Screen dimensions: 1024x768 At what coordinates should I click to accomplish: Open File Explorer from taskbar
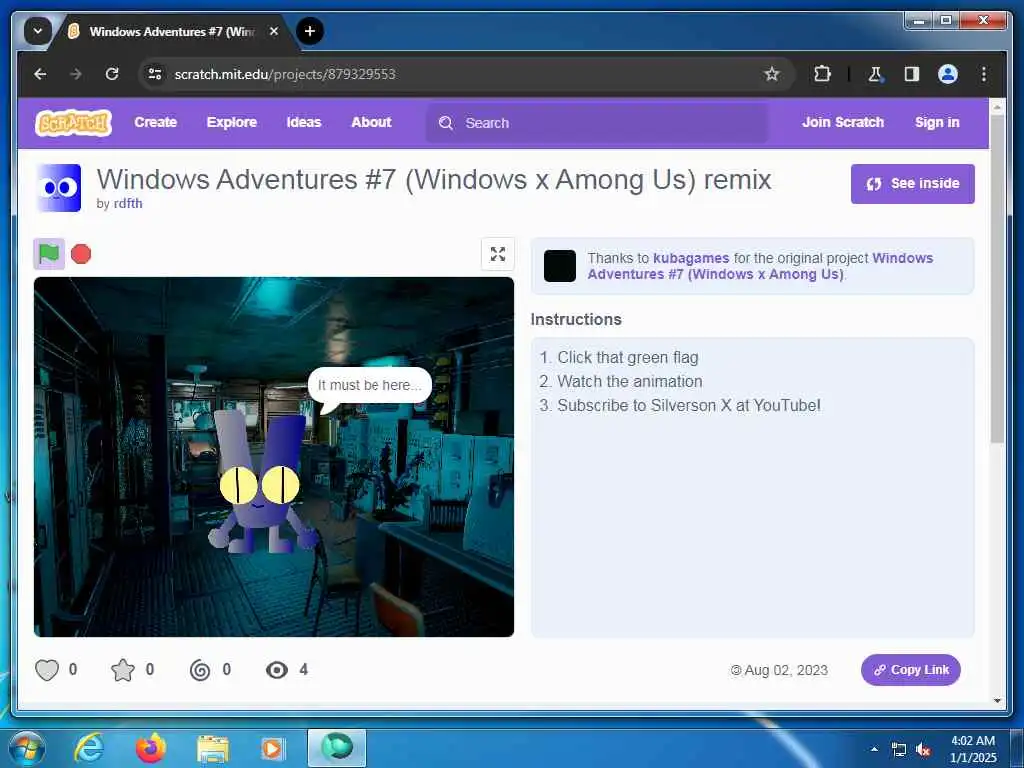[x=213, y=749]
